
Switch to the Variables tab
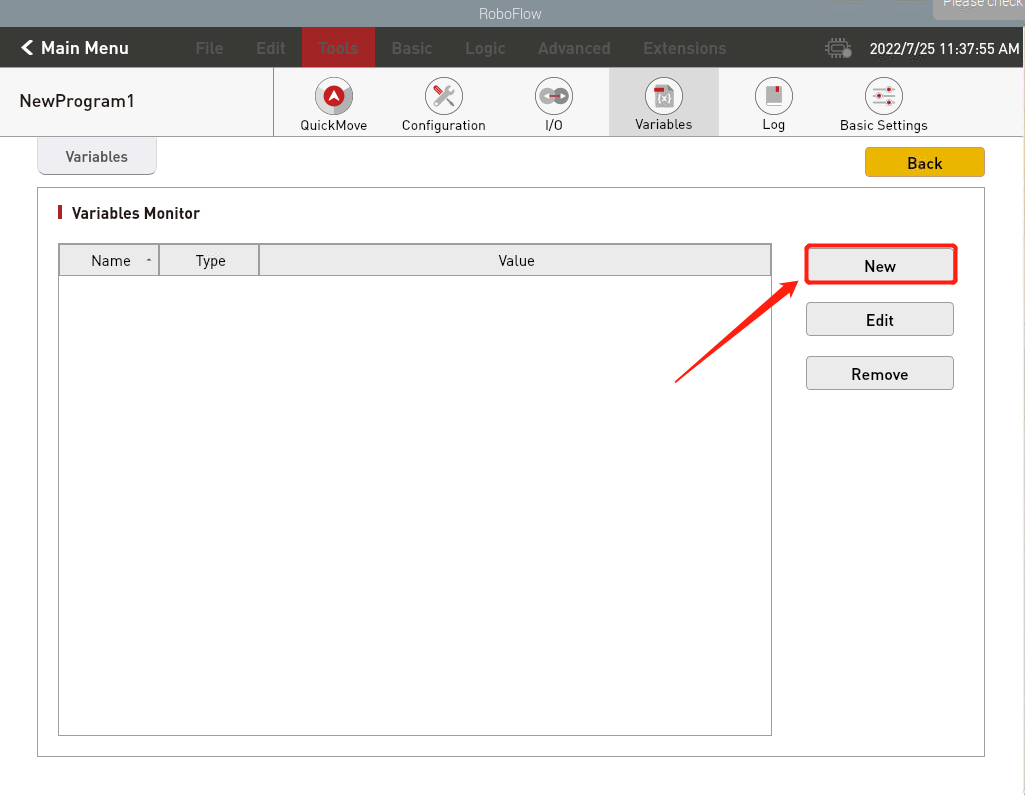tap(97, 157)
